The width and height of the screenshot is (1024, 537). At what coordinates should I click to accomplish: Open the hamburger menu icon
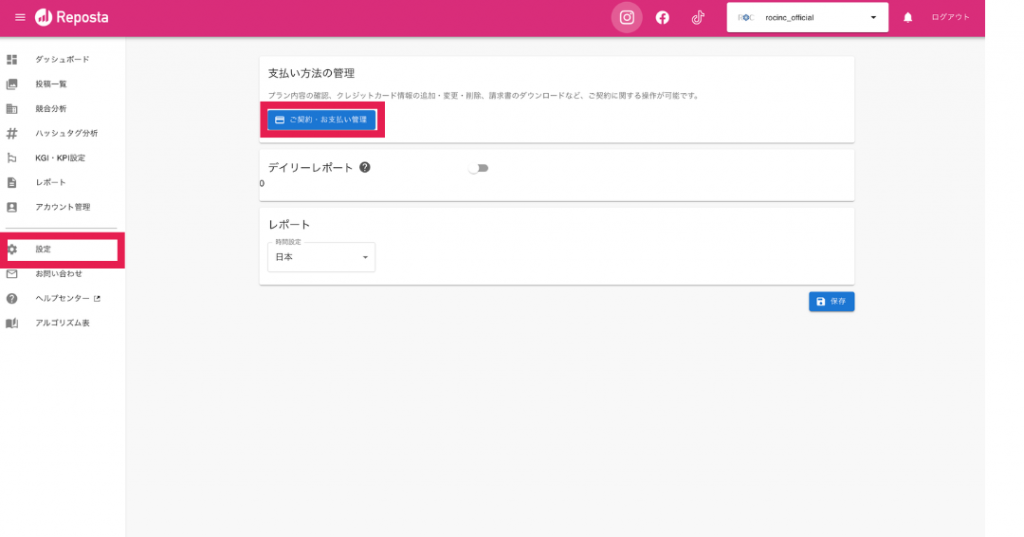pyautogui.click(x=20, y=18)
